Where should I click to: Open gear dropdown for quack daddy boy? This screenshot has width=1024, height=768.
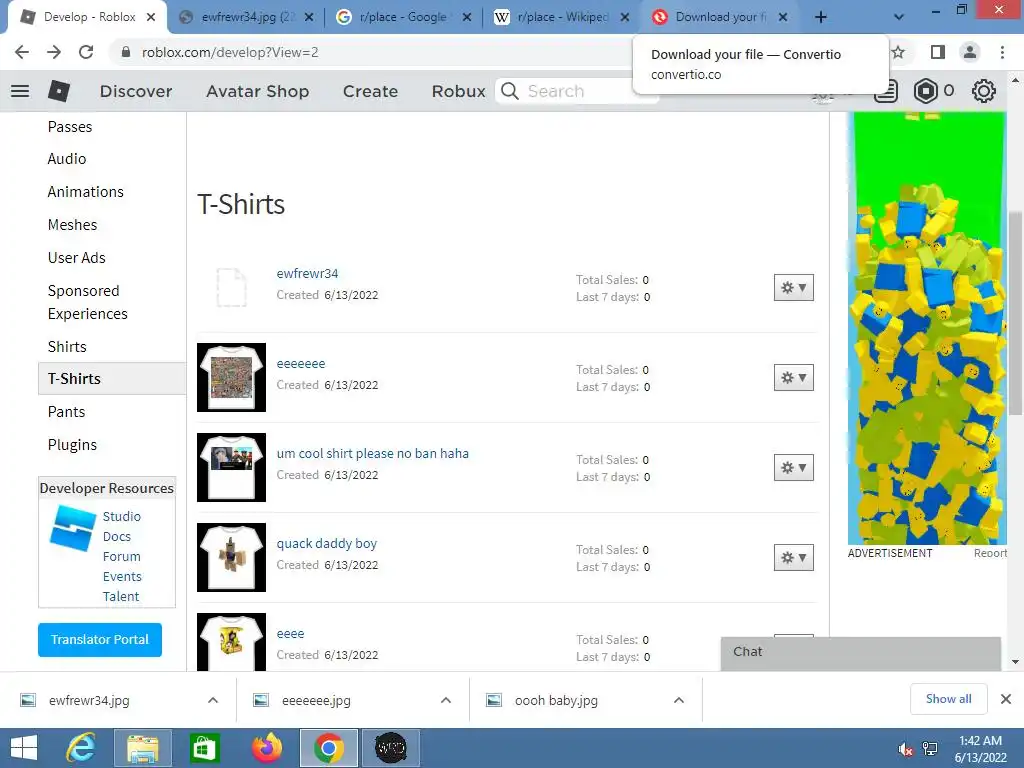[793, 558]
